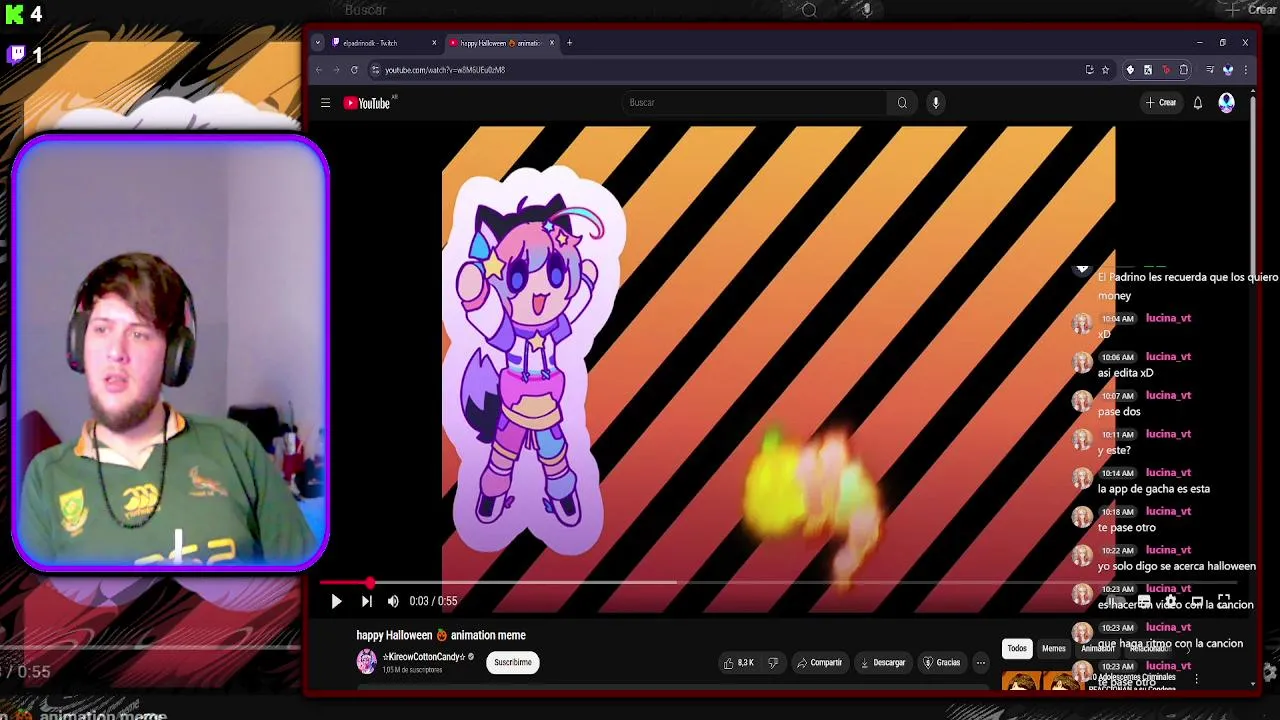Click the chat message 'la app de gacha es esta'
Viewport: 1280px width, 720px height.
[1153, 489]
